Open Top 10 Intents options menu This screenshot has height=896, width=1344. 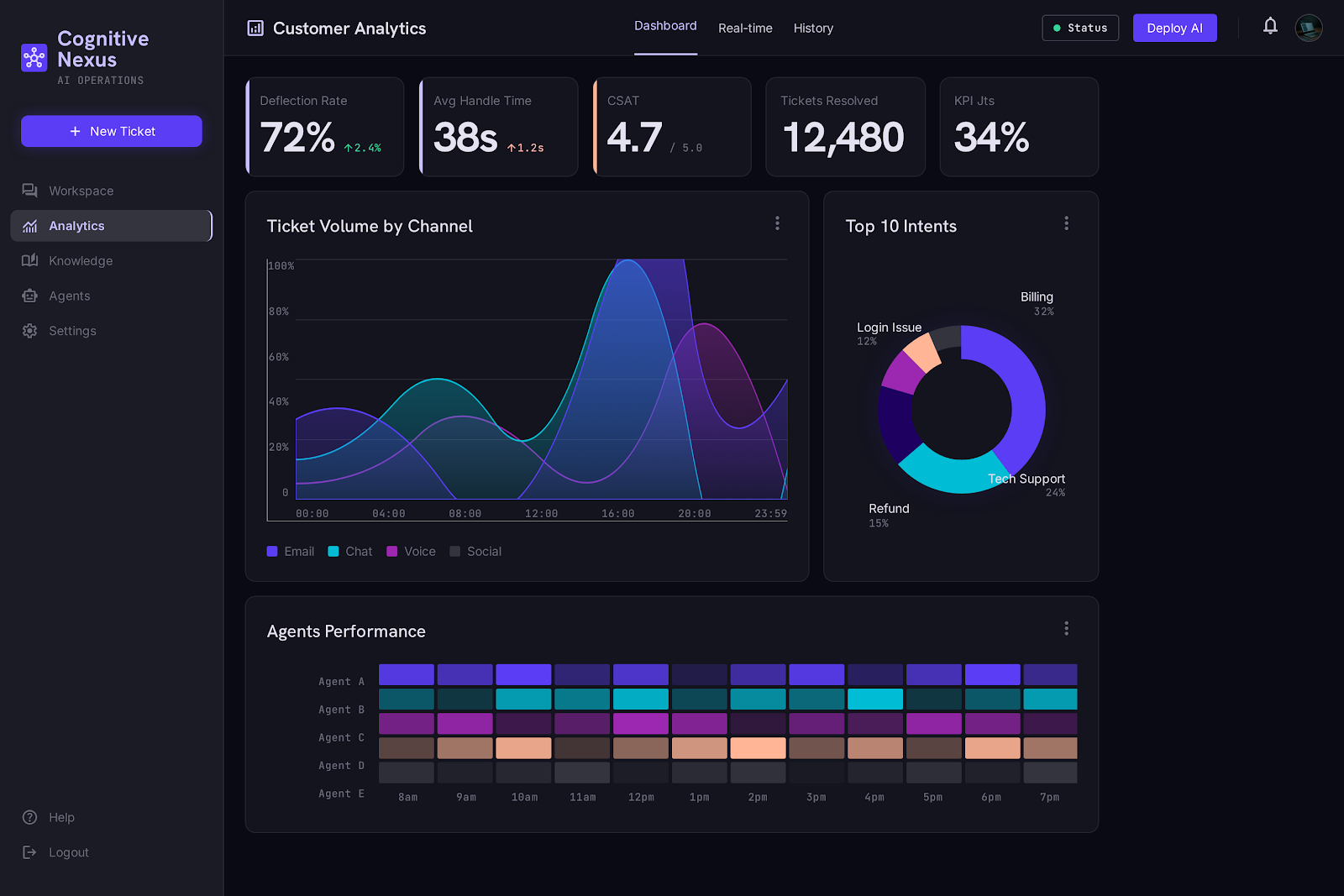1067,223
